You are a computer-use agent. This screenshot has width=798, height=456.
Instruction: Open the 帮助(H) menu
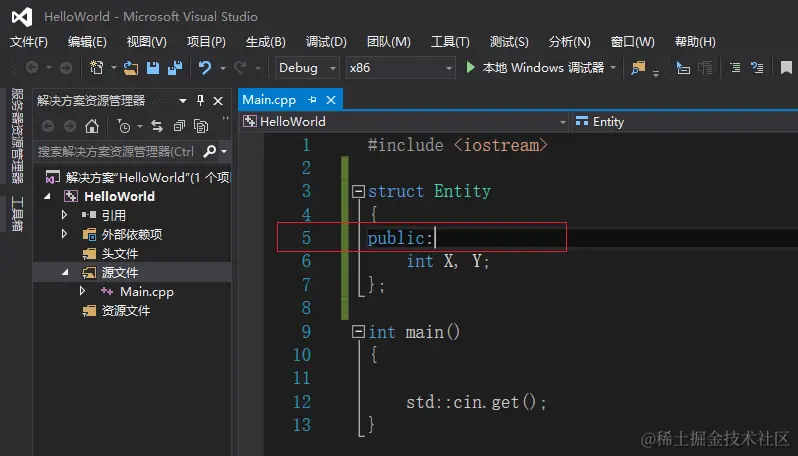point(695,42)
